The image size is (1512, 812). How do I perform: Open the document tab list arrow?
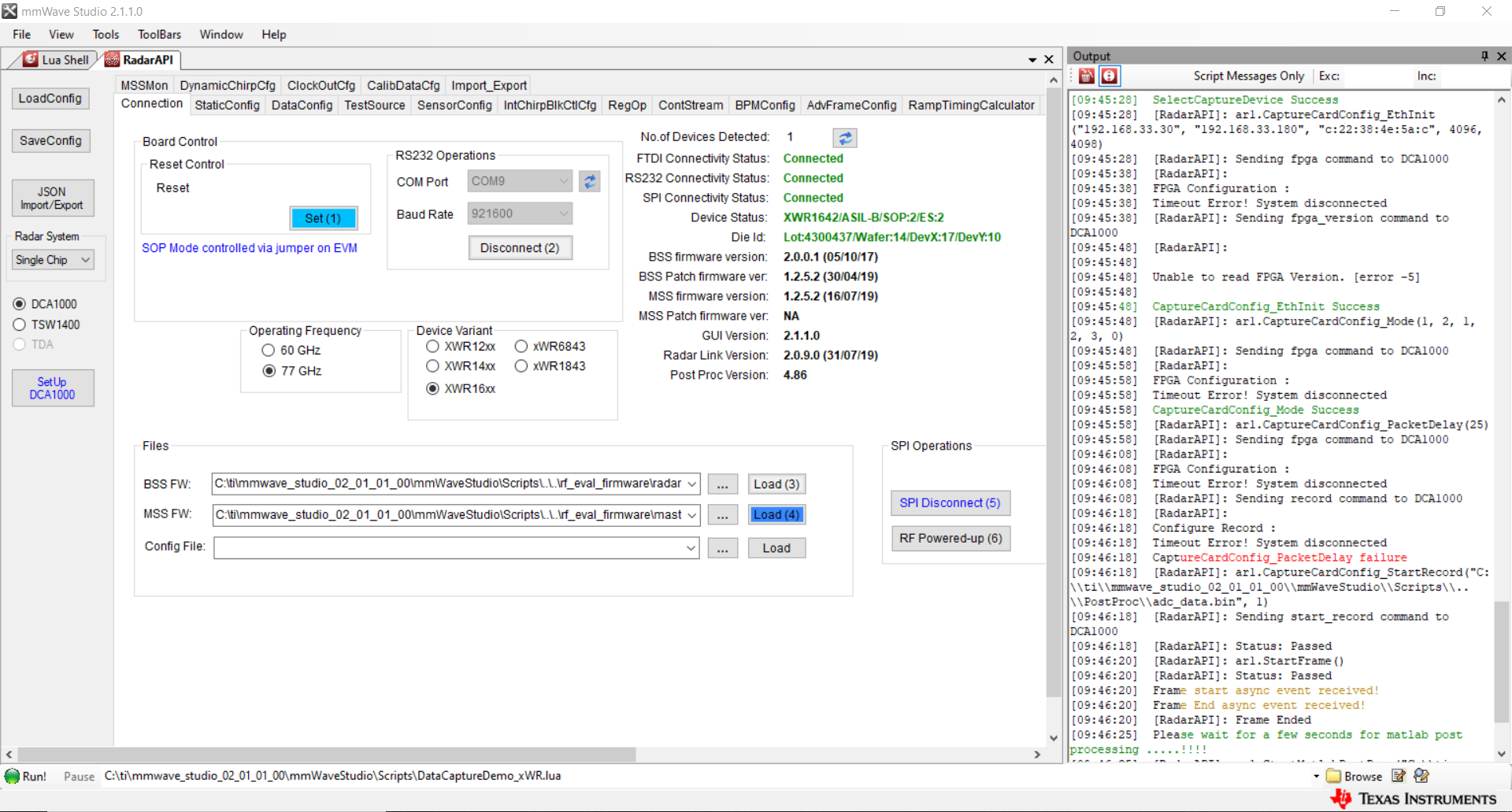point(1032,60)
